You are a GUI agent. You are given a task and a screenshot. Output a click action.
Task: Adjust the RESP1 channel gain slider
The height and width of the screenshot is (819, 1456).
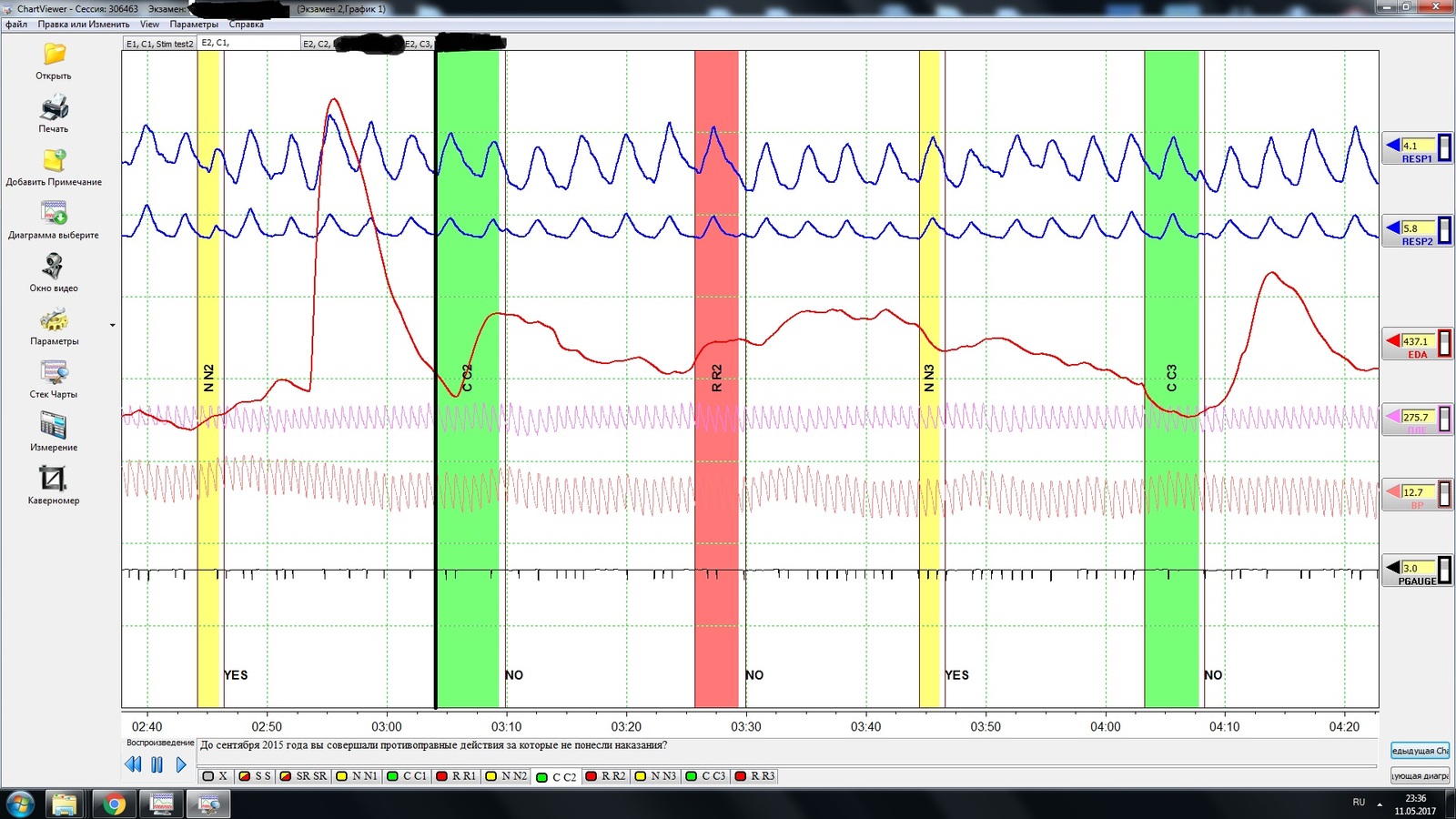pyautogui.click(x=1444, y=147)
